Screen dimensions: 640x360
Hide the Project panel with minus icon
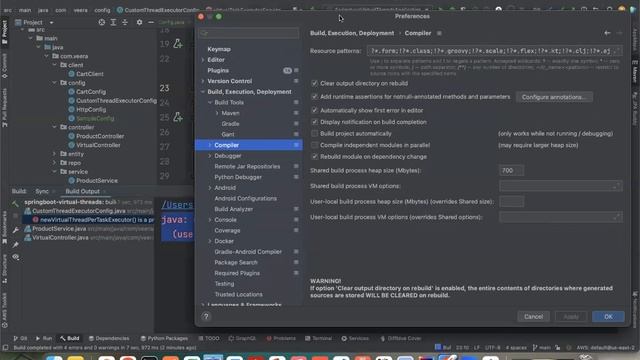151,22
